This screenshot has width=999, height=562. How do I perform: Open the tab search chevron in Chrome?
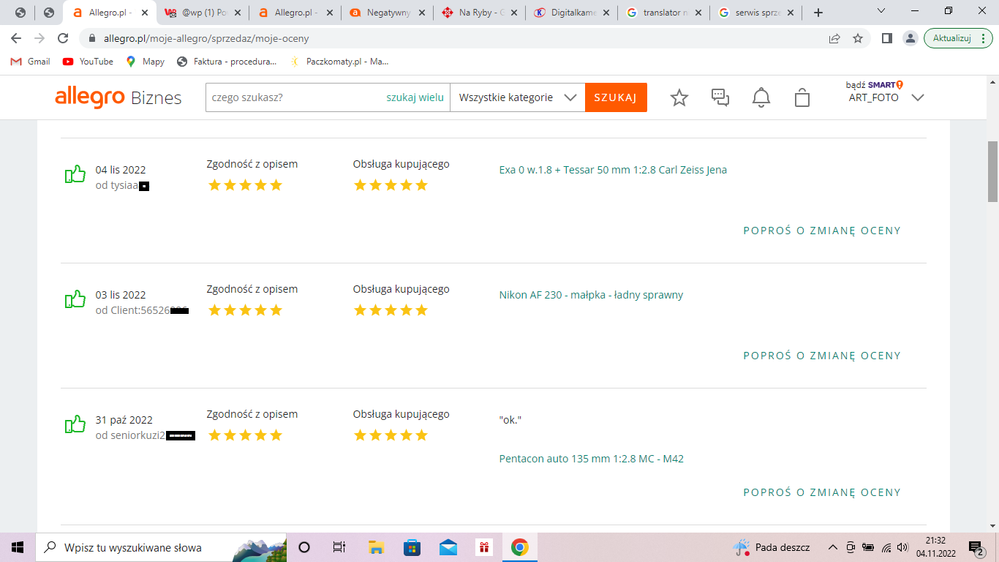click(881, 12)
